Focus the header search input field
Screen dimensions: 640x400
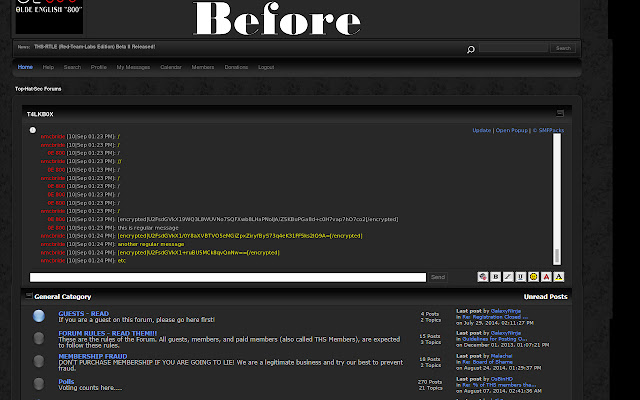(x=513, y=48)
